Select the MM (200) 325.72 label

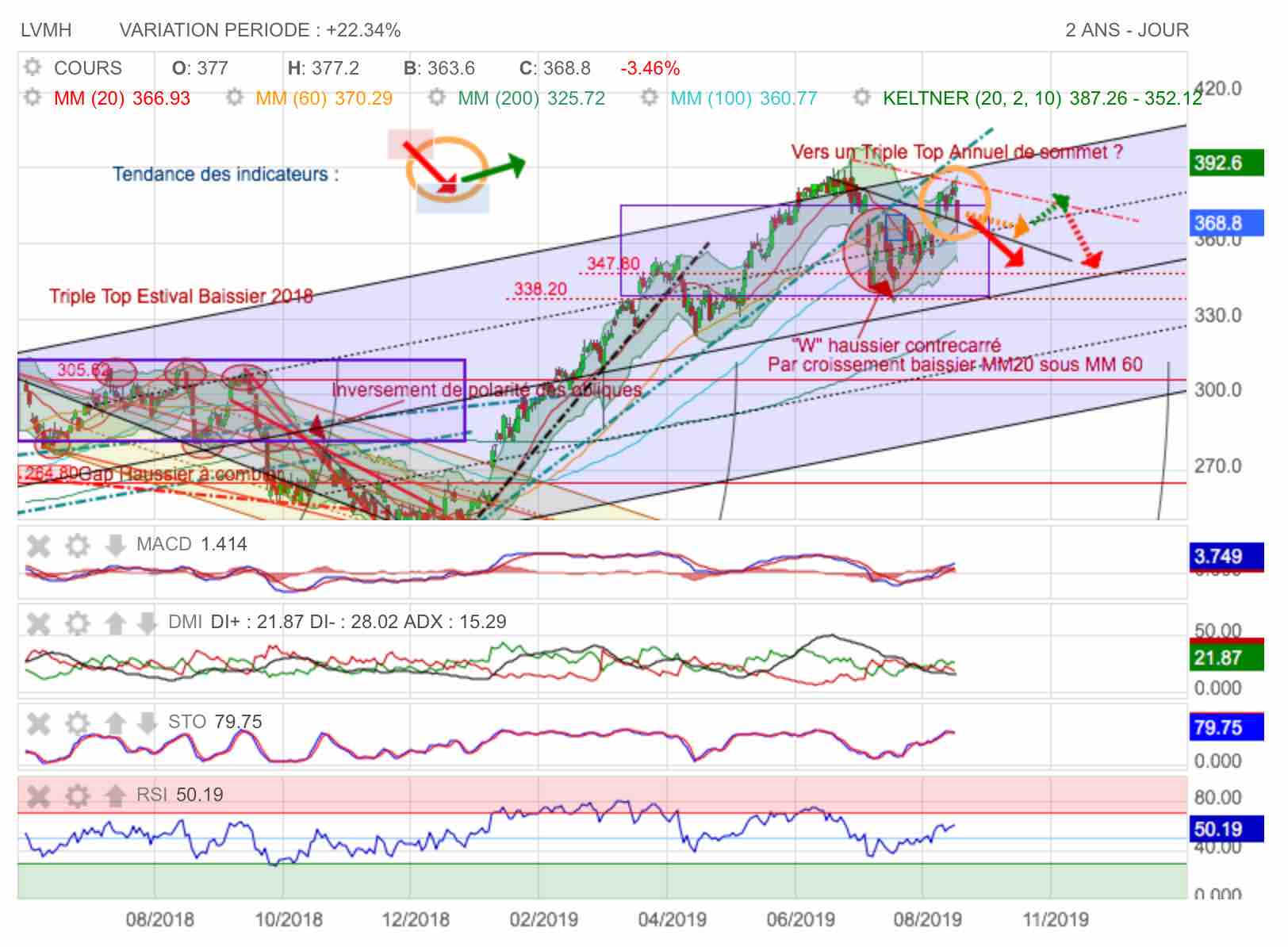coord(531,98)
